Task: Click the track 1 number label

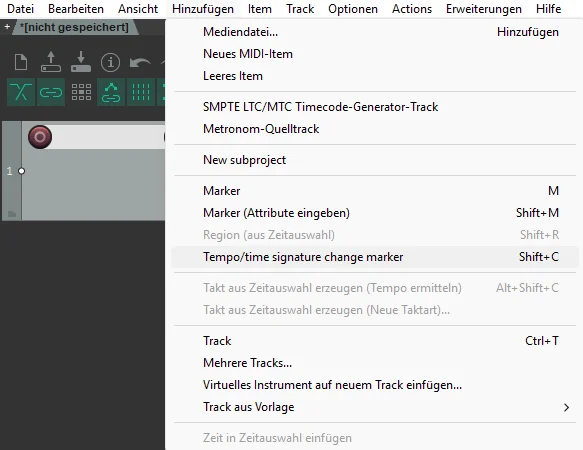Action: click(x=10, y=171)
